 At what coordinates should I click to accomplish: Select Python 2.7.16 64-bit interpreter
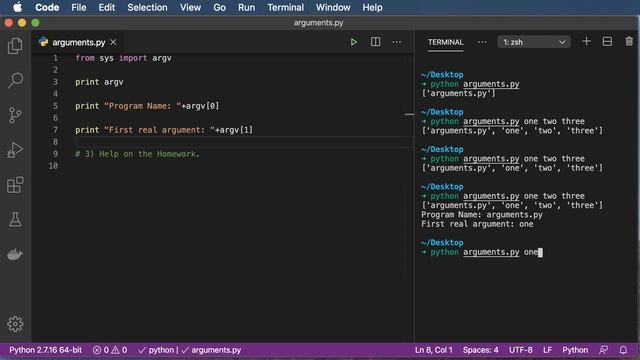45,350
